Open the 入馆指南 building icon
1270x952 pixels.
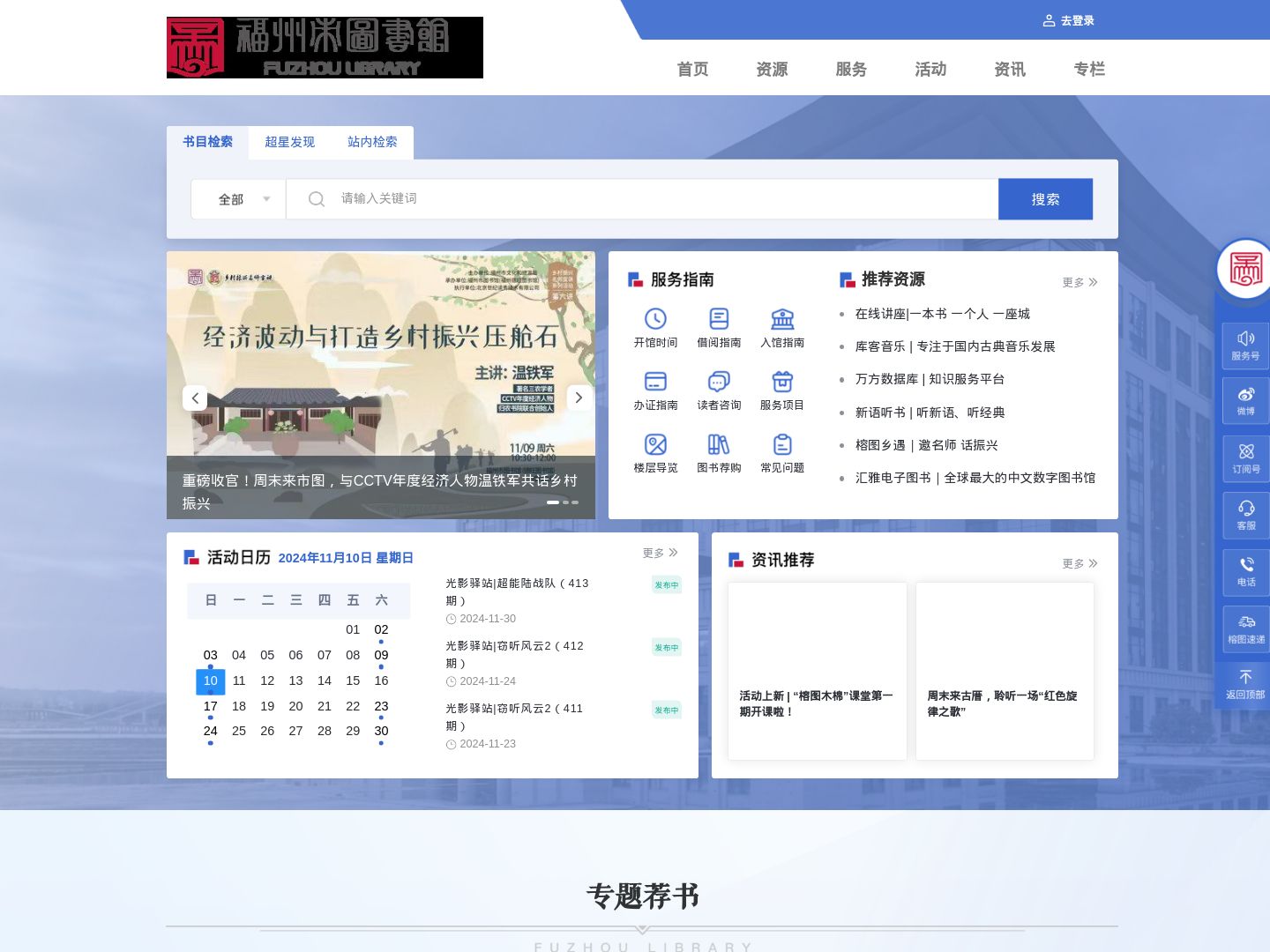point(782,319)
